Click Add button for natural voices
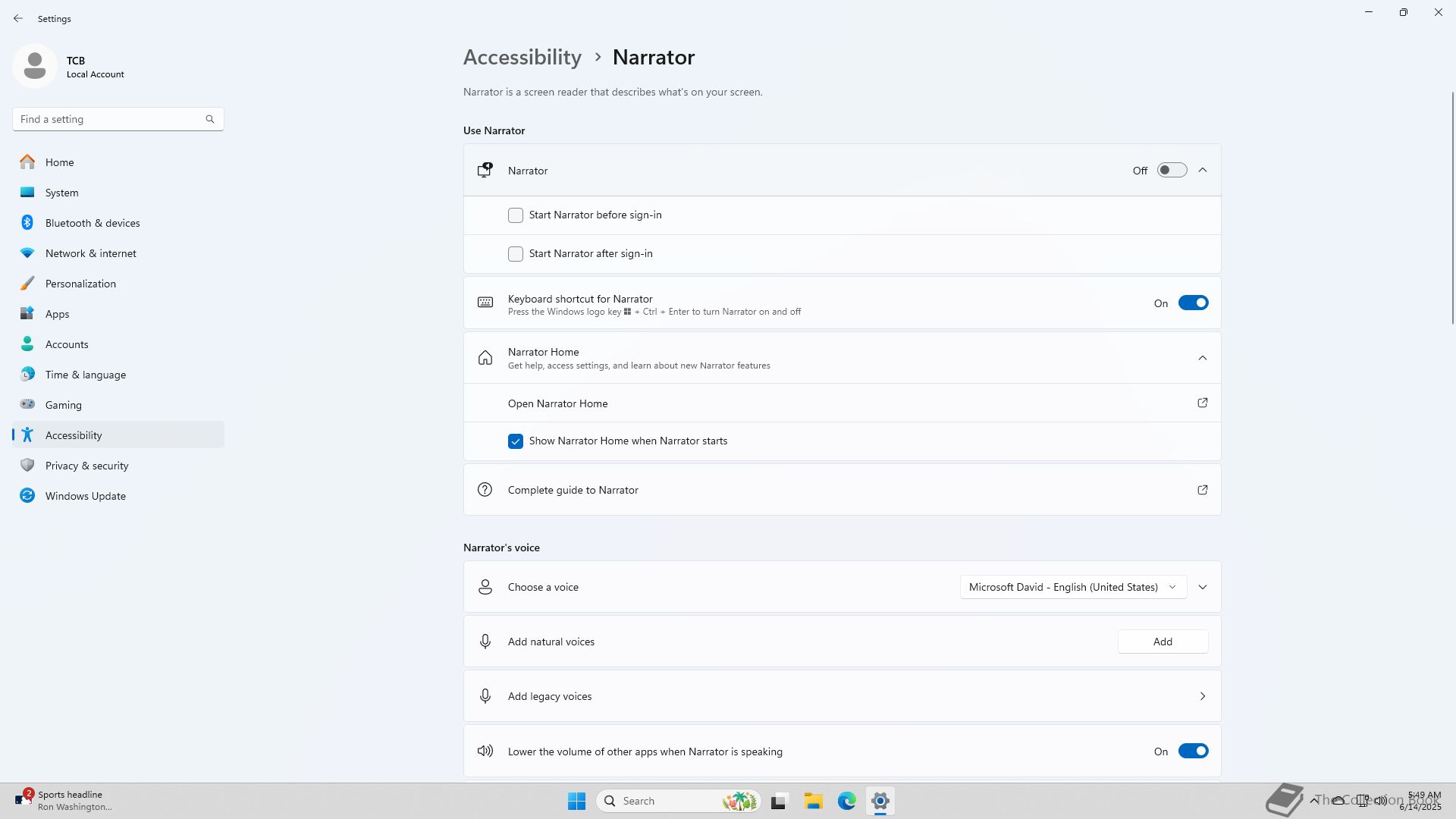The width and height of the screenshot is (1456, 819). (x=1162, y=642)
